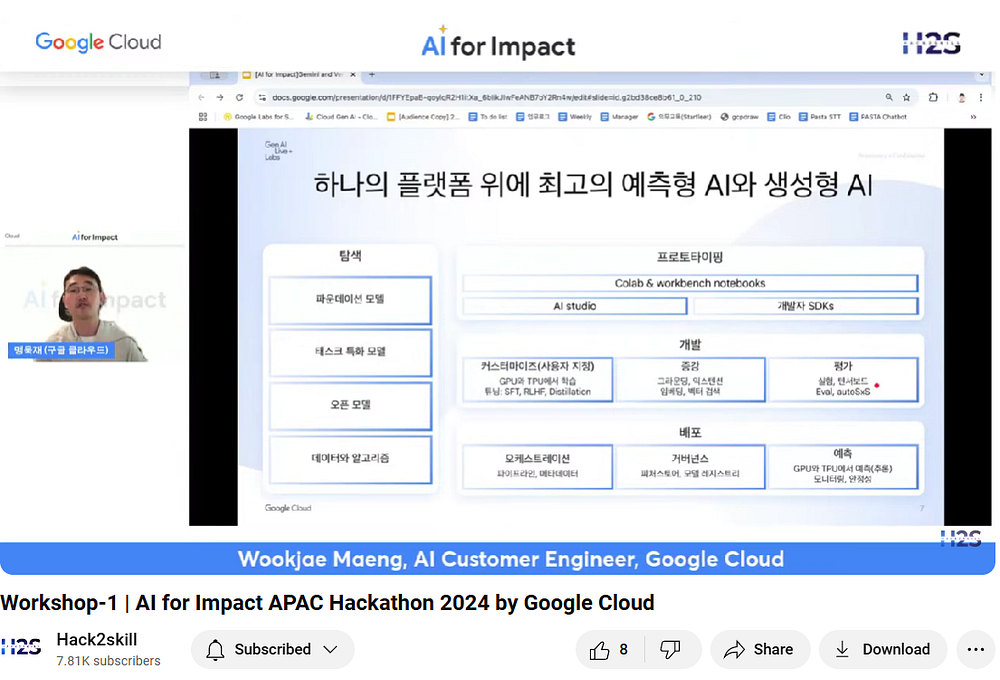Open the Audience Copy bookmark
The height and width of the screenshot is (680, 1000).
(423, 117)
